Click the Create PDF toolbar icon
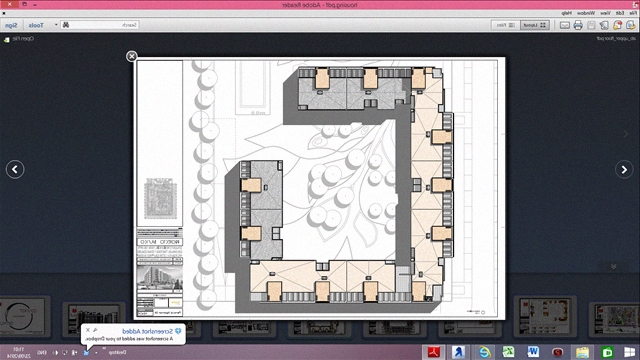Image resolution: width=640 pixels, height=360 pixels. pyautogui.click(x=617, y=25)
